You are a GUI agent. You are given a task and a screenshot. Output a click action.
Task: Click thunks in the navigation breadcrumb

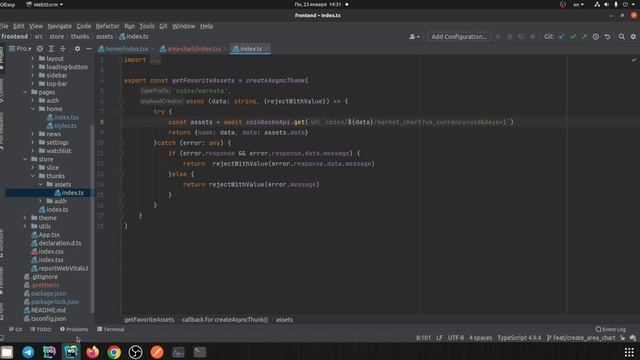tap(80, 36)
